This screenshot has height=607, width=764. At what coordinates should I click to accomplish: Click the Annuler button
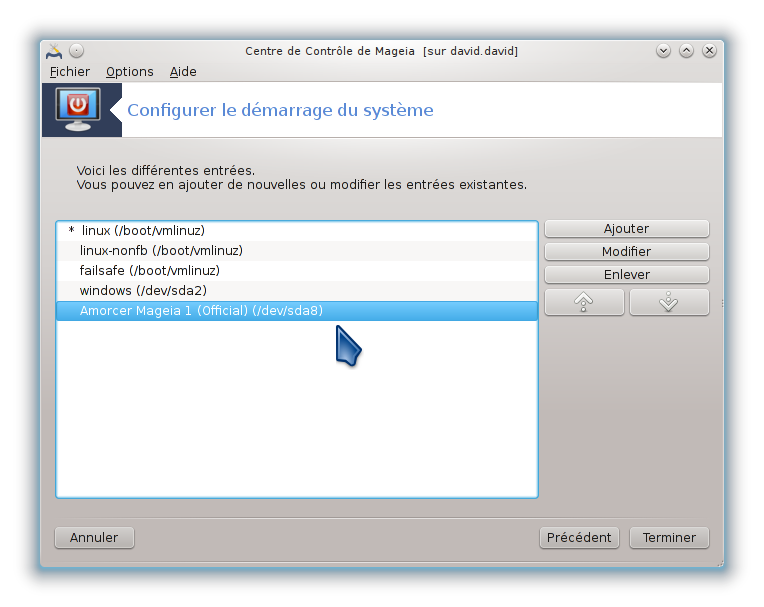(94, 537)
